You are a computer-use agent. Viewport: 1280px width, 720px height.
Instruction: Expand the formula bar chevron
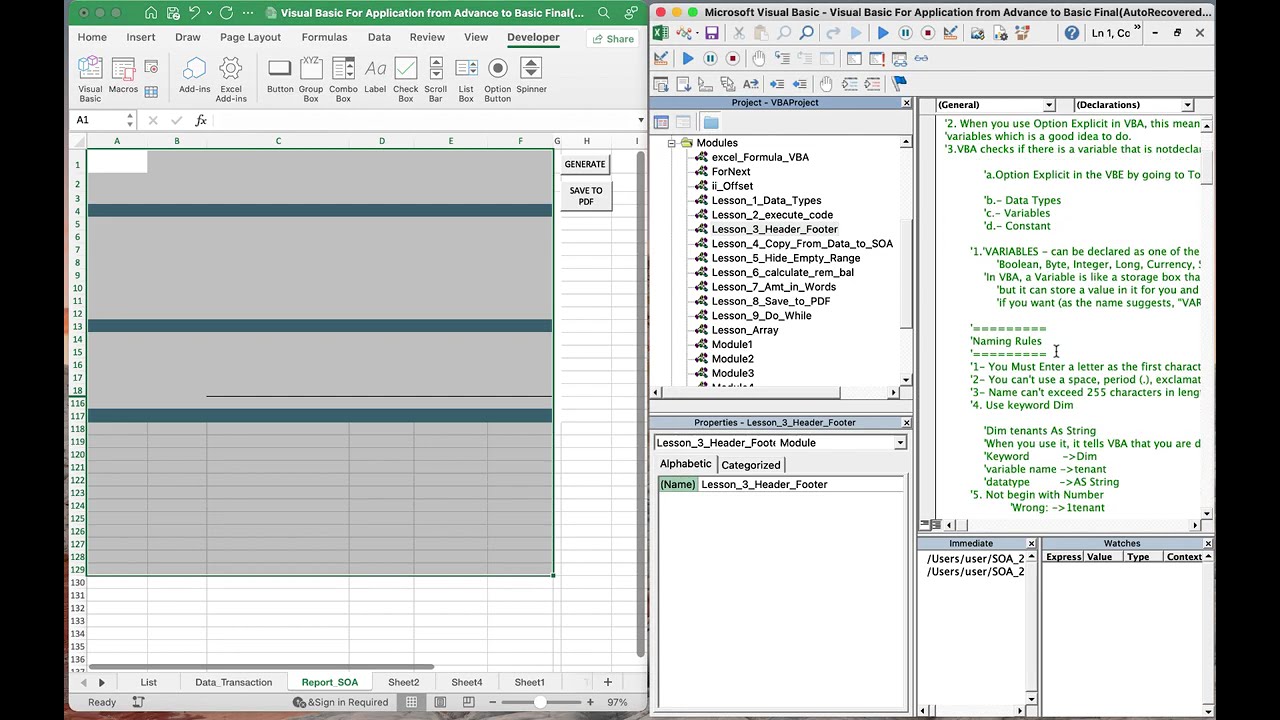tap(640, 120)
